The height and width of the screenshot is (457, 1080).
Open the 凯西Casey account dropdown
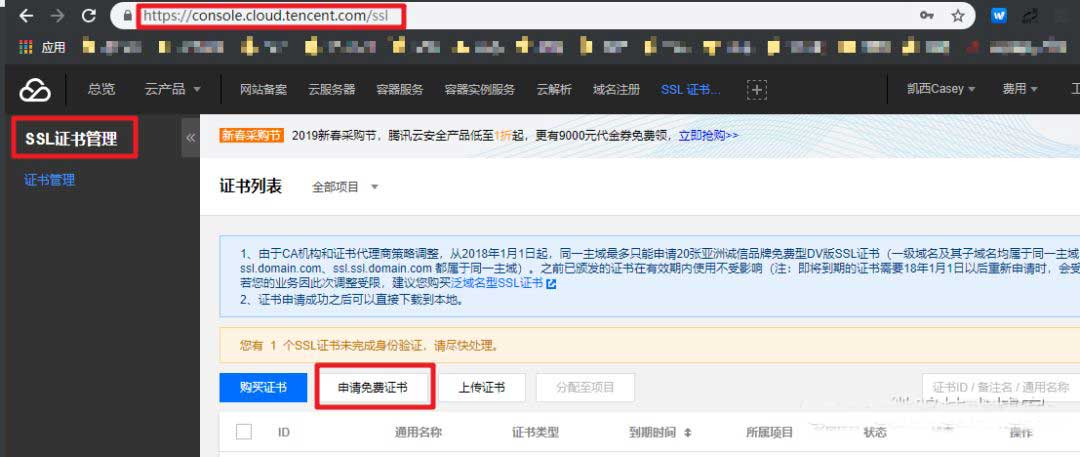[x=941, y=89]
